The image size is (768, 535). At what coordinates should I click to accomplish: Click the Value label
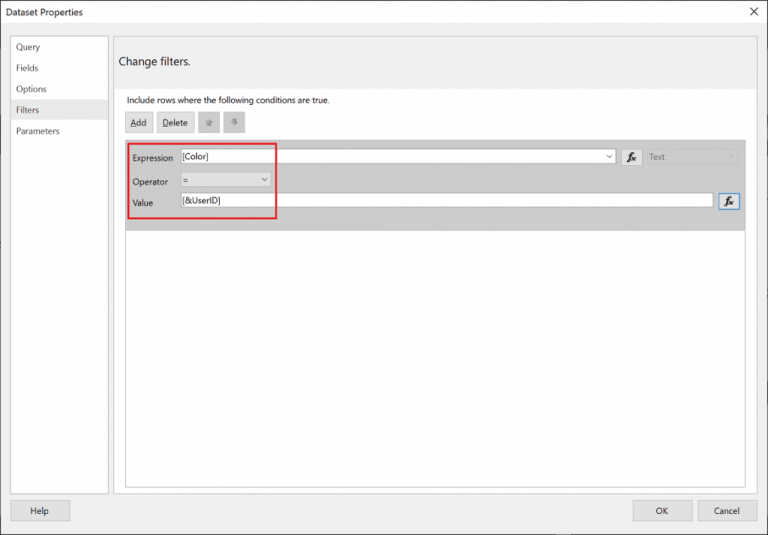point(143,203)
